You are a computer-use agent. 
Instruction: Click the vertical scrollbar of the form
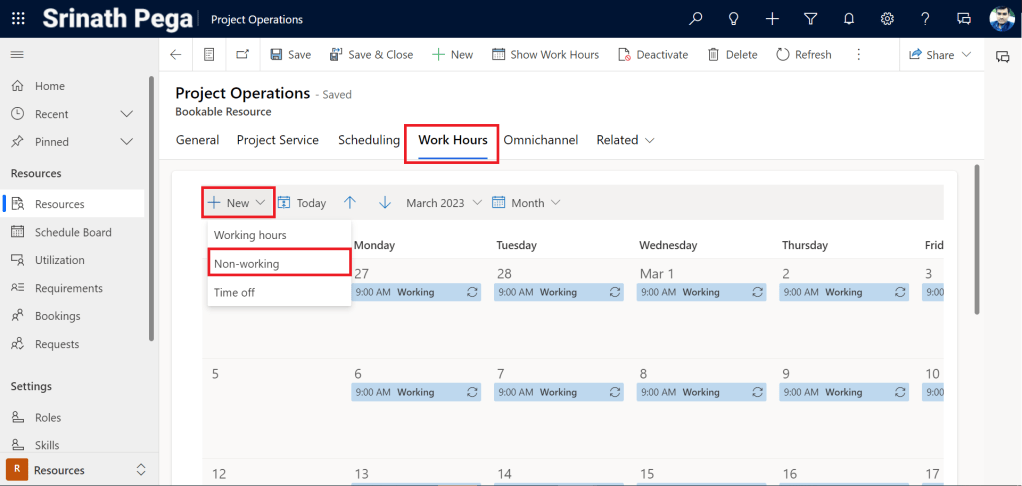tap(975, 240)
